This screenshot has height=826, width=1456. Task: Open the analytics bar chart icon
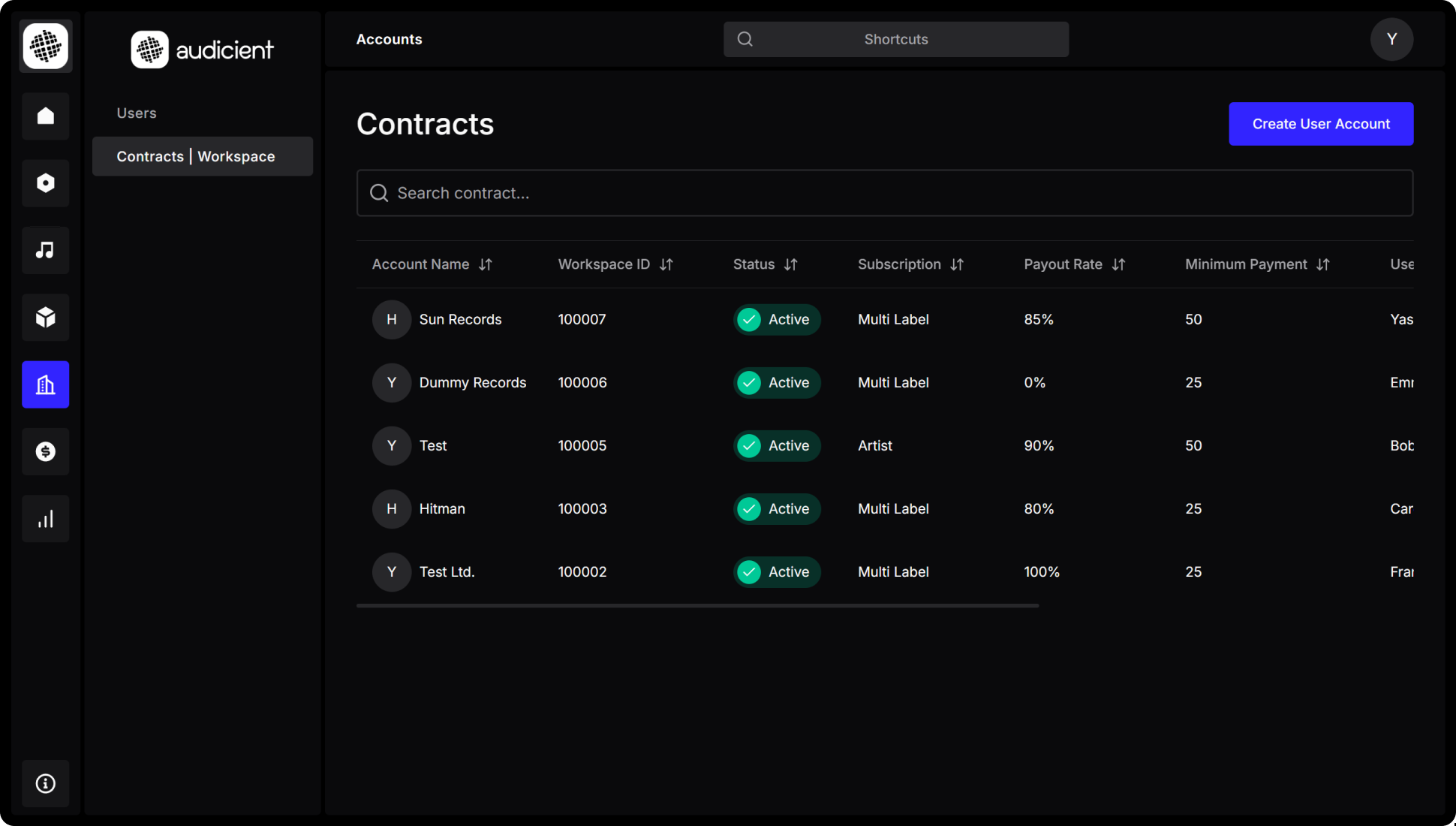tap(45, 518)
